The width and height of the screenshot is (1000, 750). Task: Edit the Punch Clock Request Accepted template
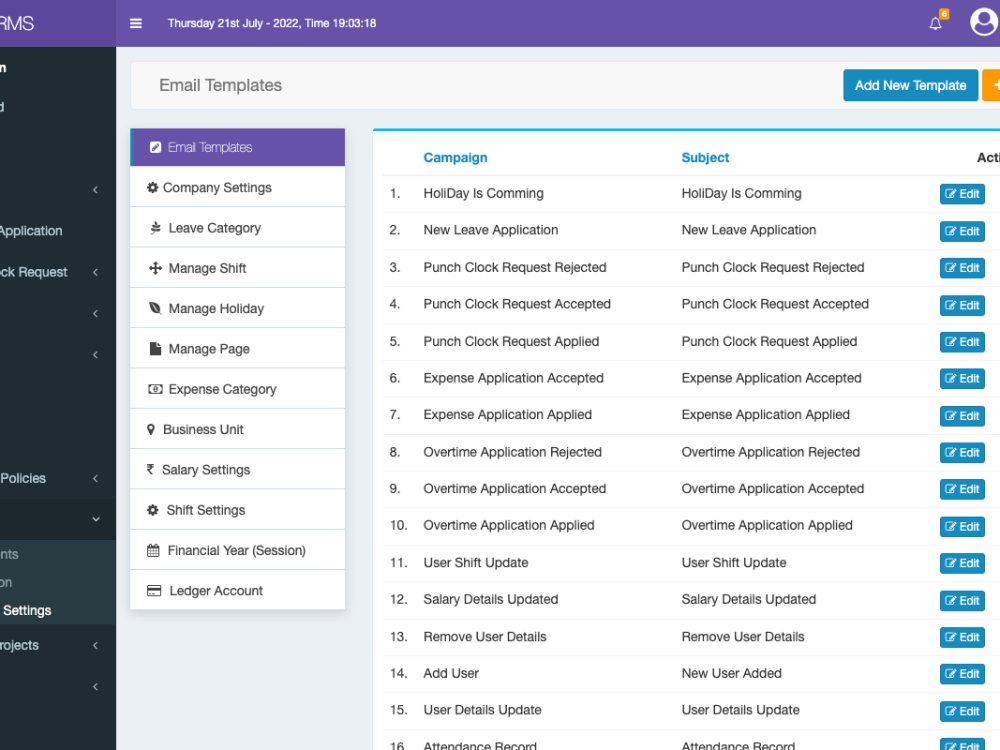962,305
